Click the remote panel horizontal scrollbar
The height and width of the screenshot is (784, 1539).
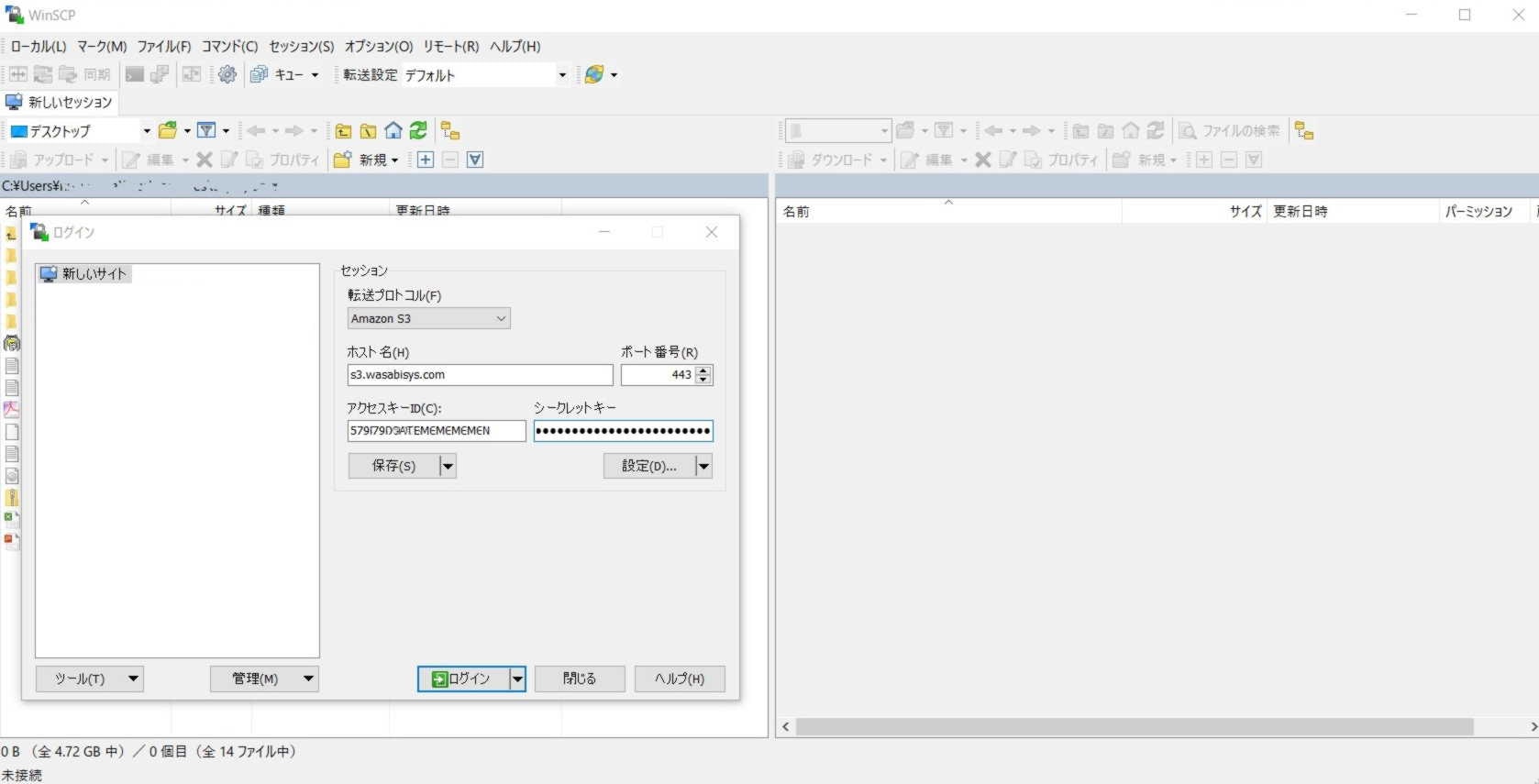pos(1135,726)
